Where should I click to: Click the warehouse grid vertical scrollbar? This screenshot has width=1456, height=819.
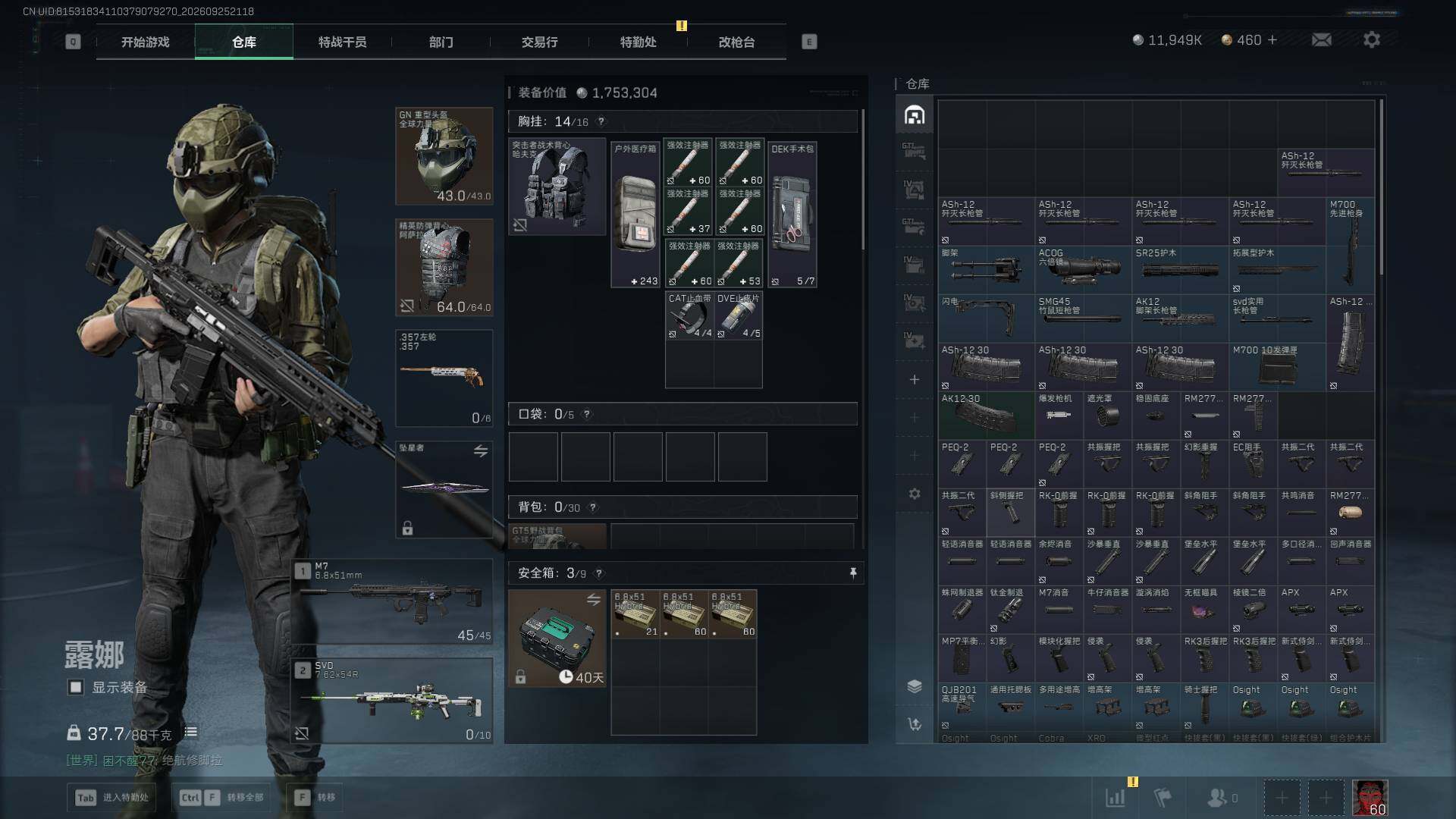coord(1381,187)
